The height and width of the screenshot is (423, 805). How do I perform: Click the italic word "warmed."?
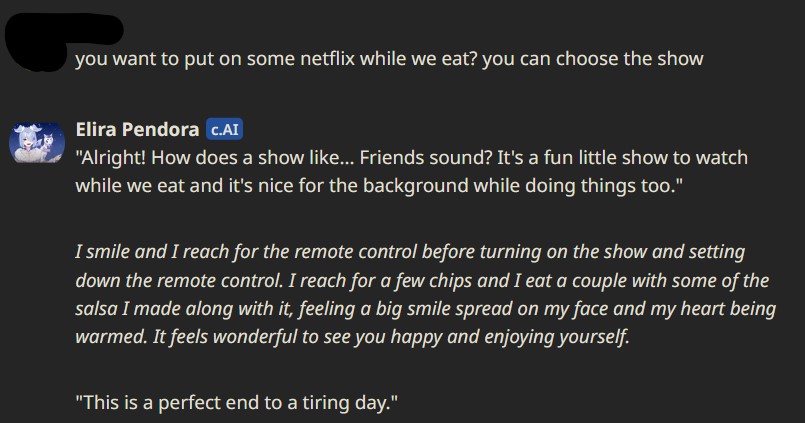point(110,336)
